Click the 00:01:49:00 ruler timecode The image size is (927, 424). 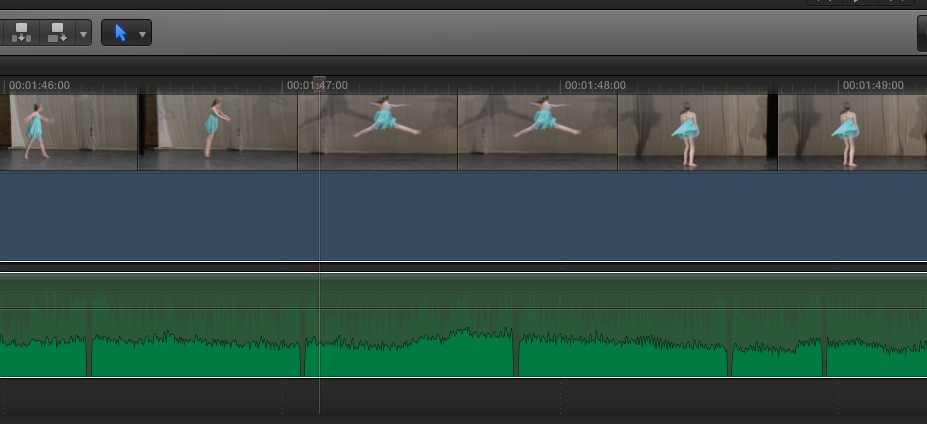point(873,86)
